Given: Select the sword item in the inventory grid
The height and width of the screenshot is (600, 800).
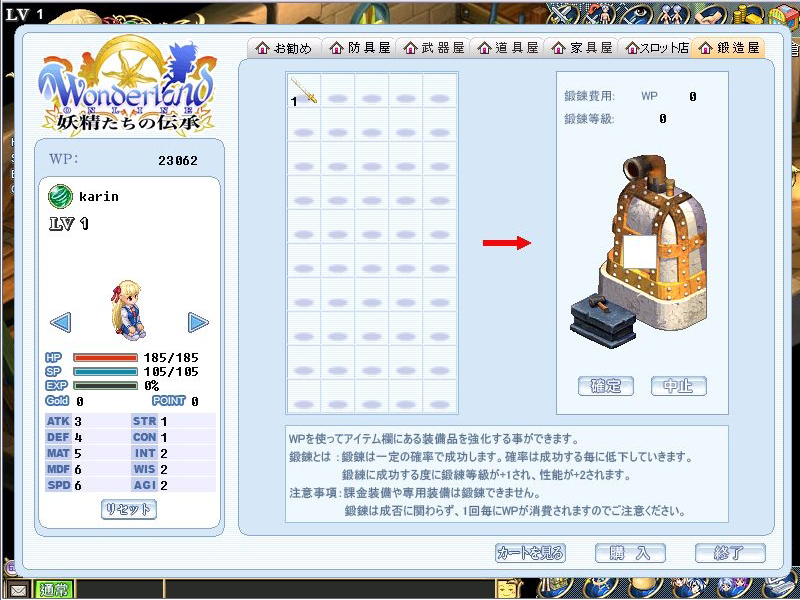Looking at the screenshot, I should [304, 90].
